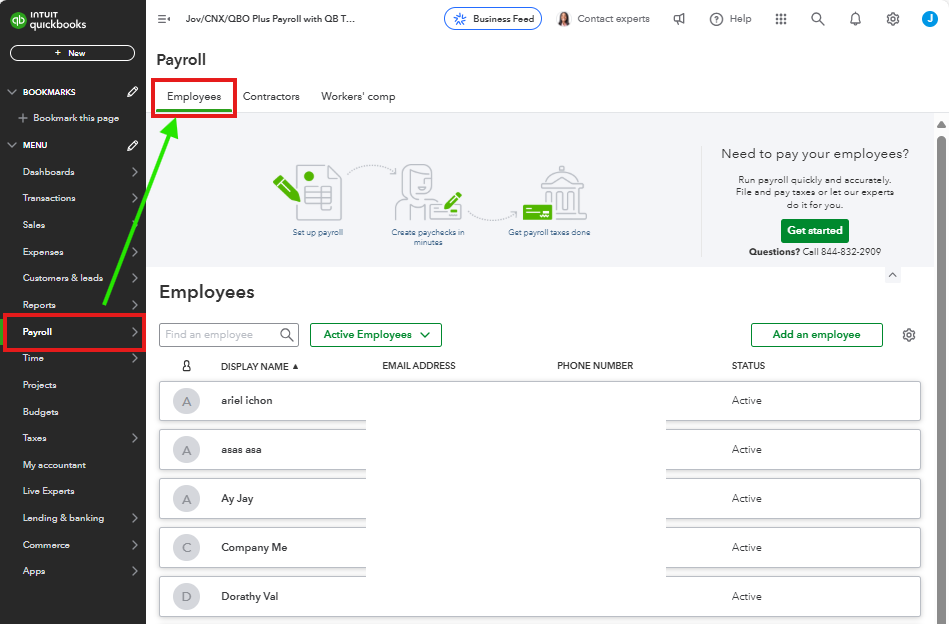Collapse the sidebar with the hamburger icon
Screen dimensions: 949x624
coord(163,19)
